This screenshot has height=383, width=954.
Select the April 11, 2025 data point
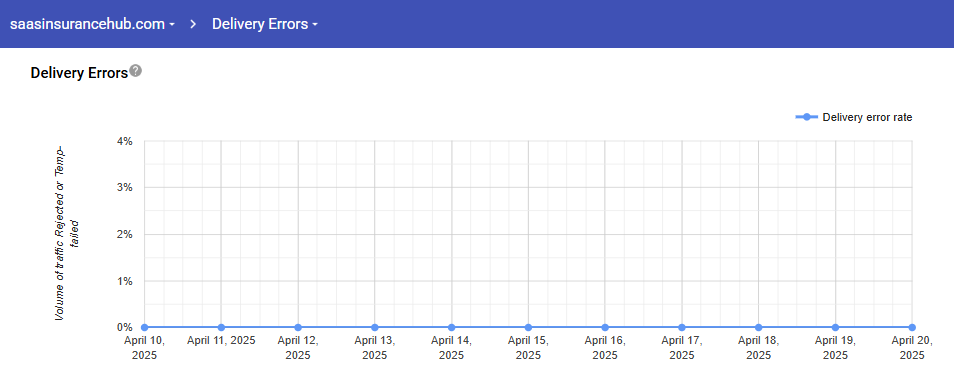pos(221,327)
